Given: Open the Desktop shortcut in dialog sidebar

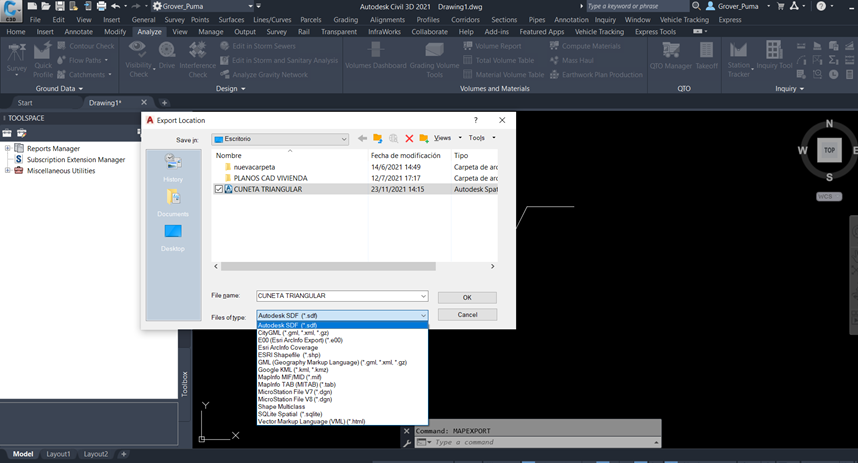Looking at the screenshot, I should [x=173, y=238].
